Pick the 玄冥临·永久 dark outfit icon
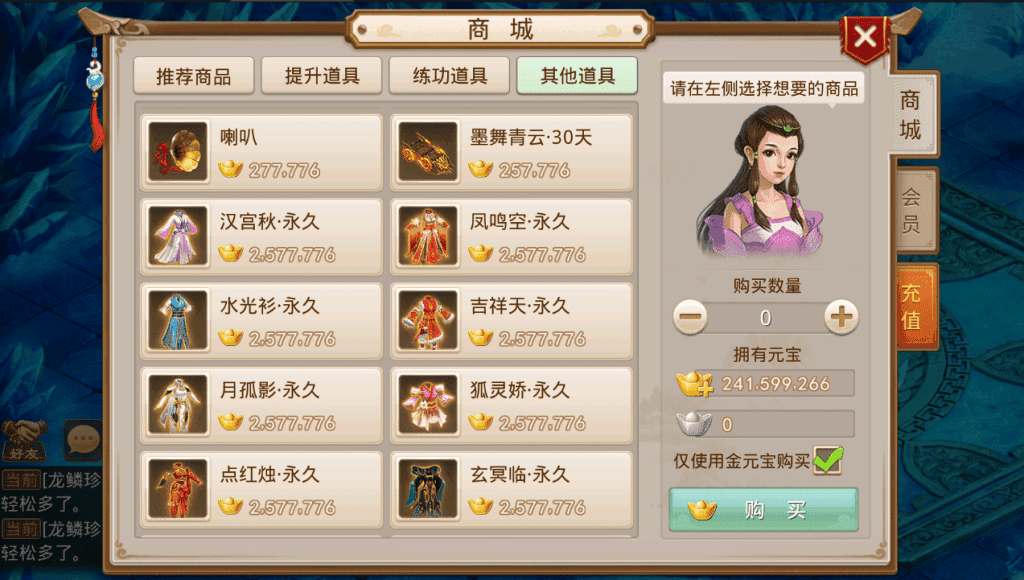The height and width of the screenshot is (580, 1024). click(x=428, y=489)
